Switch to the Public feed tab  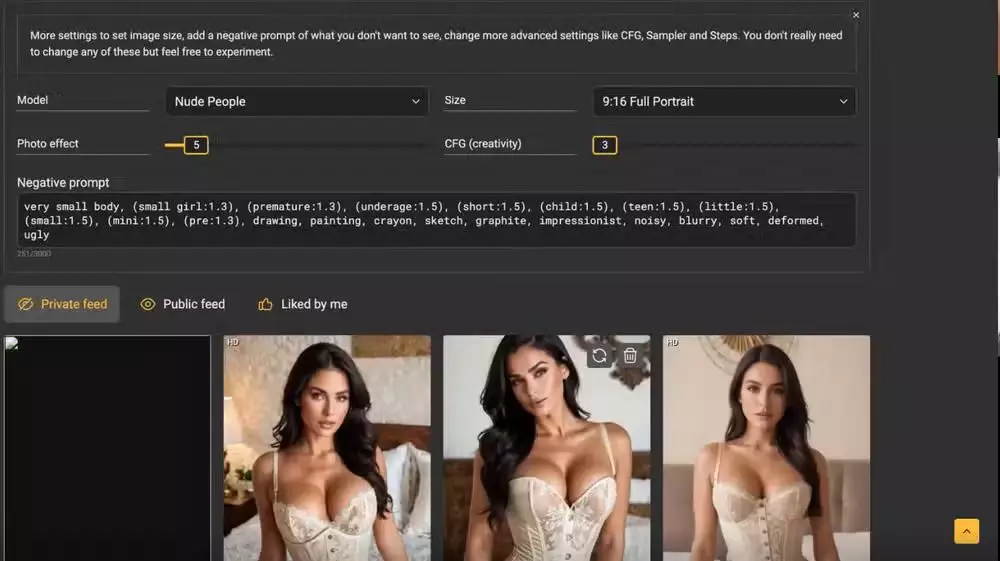point(193,304)
